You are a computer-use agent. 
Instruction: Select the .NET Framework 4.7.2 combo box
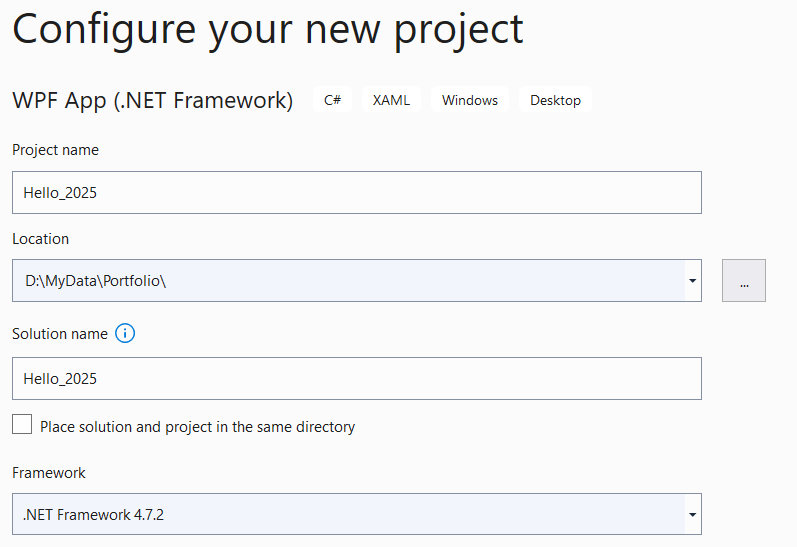(350, 515)
